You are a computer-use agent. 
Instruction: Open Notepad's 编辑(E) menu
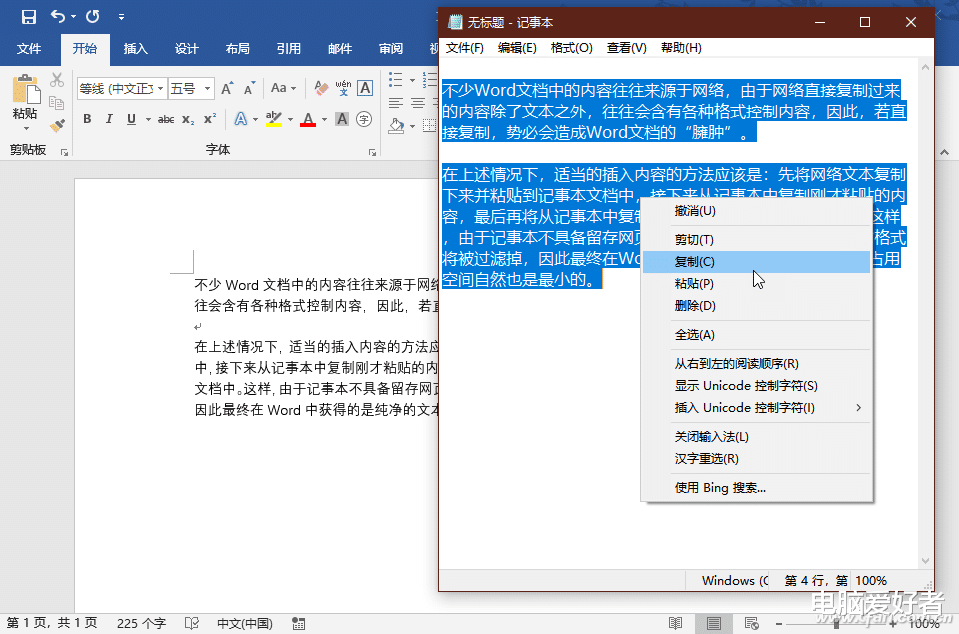(x=517, y=48)
